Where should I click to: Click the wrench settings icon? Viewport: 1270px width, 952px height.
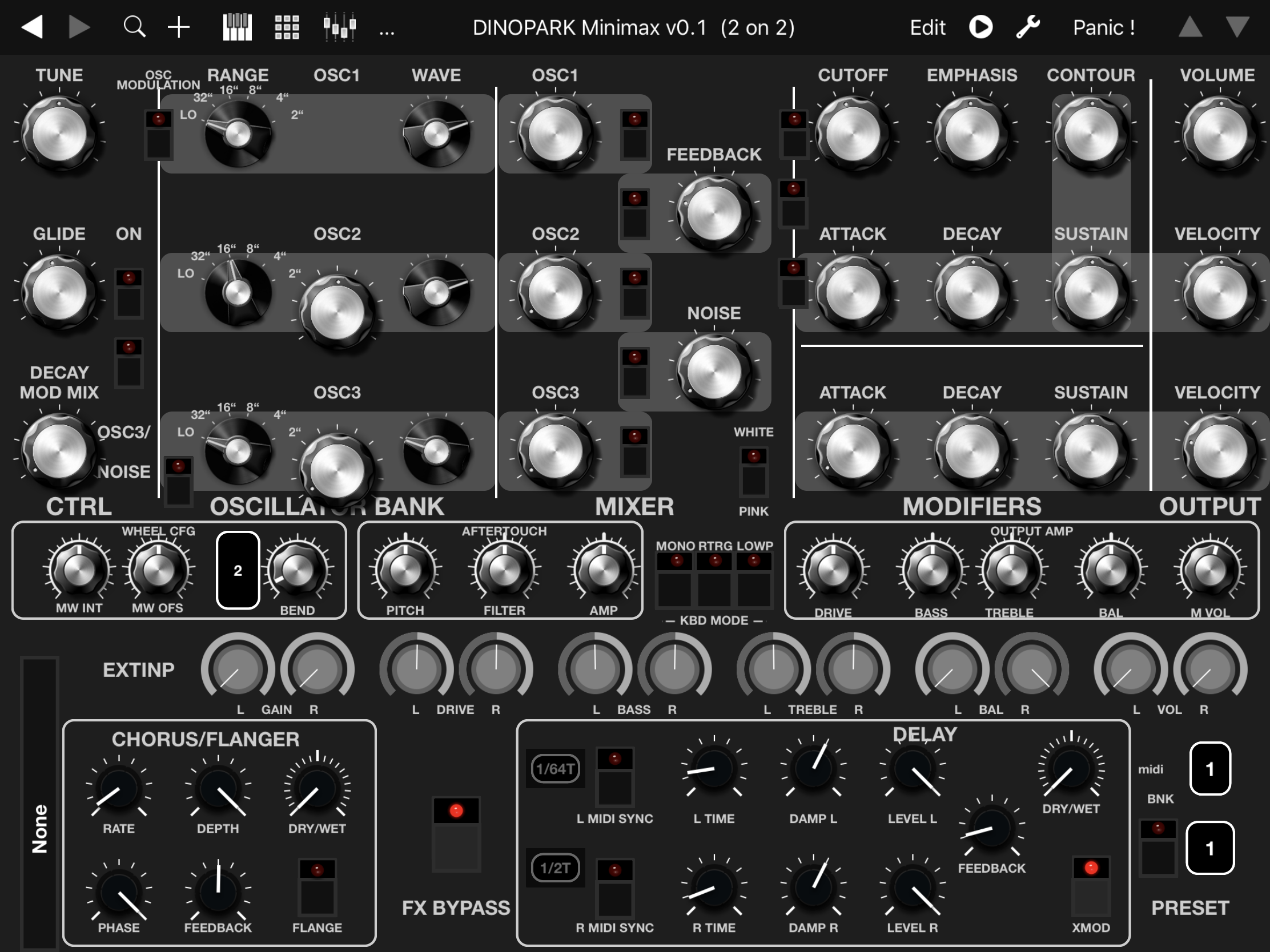pyautogui.click(x=1028, y=27)
